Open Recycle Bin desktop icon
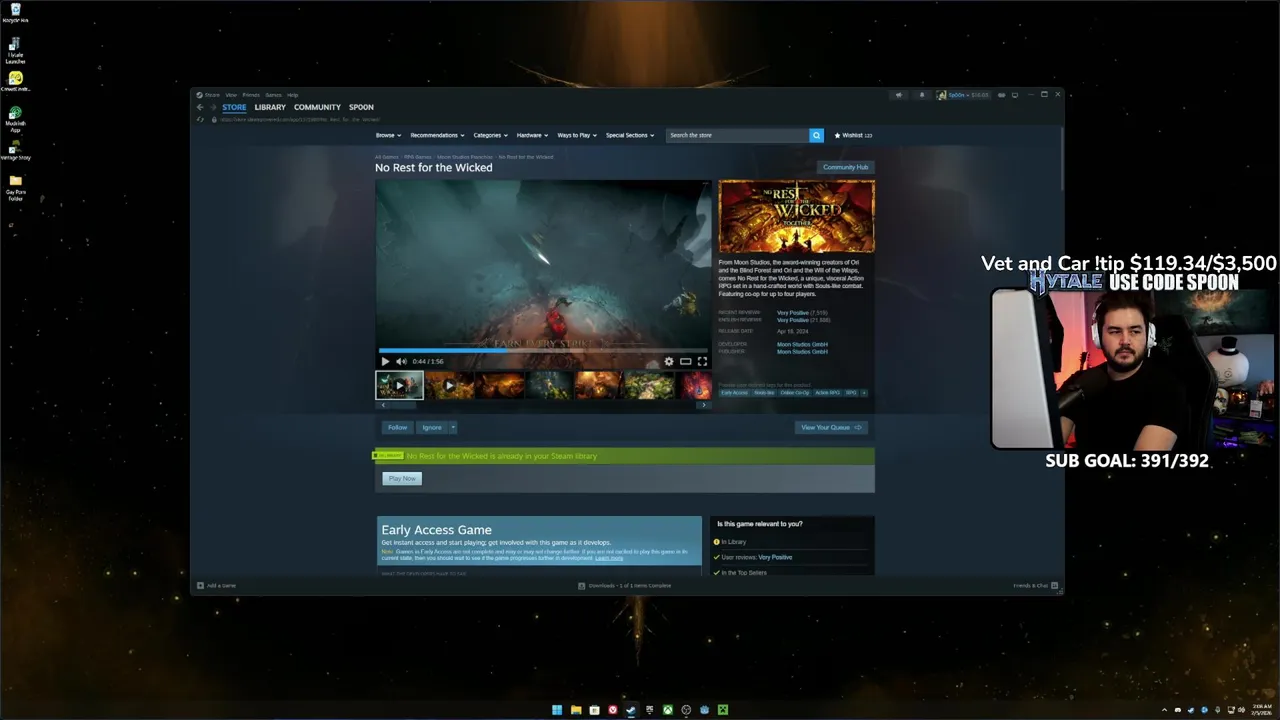Screen dimensions: 1280x720 click(x=15, y=13)
